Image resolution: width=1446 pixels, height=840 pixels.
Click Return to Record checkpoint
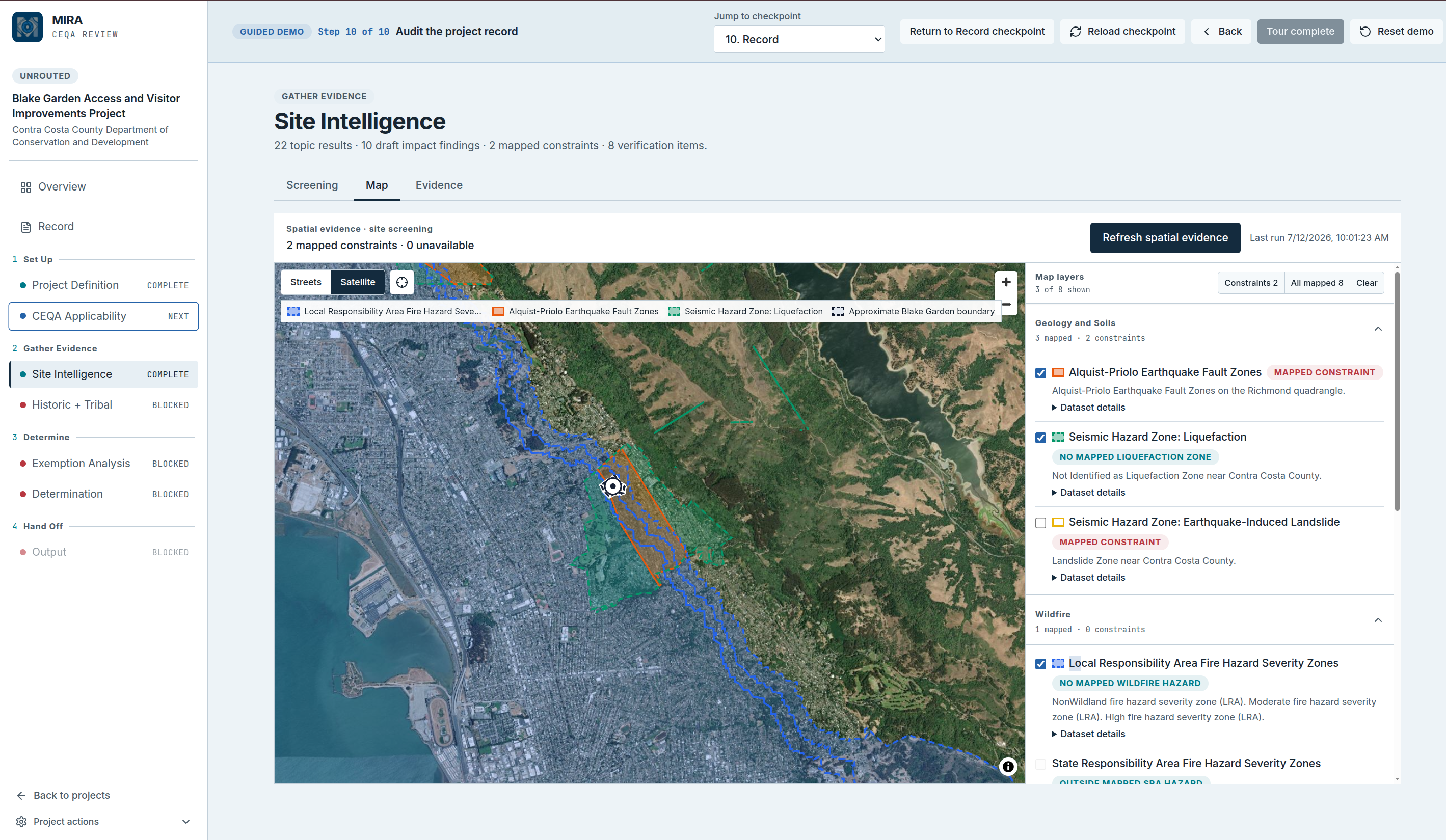pyautogui.click(x=977, y=32)
